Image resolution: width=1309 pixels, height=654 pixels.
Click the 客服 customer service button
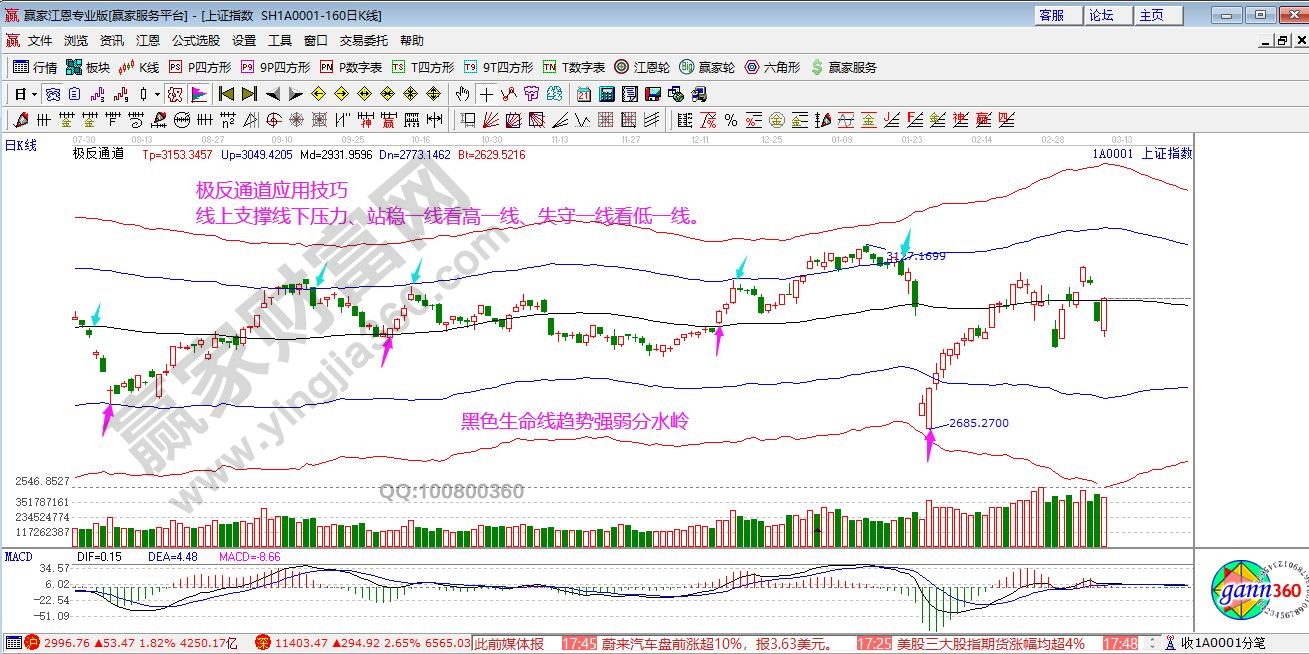pyautogui.click(x=1058, y=15)
